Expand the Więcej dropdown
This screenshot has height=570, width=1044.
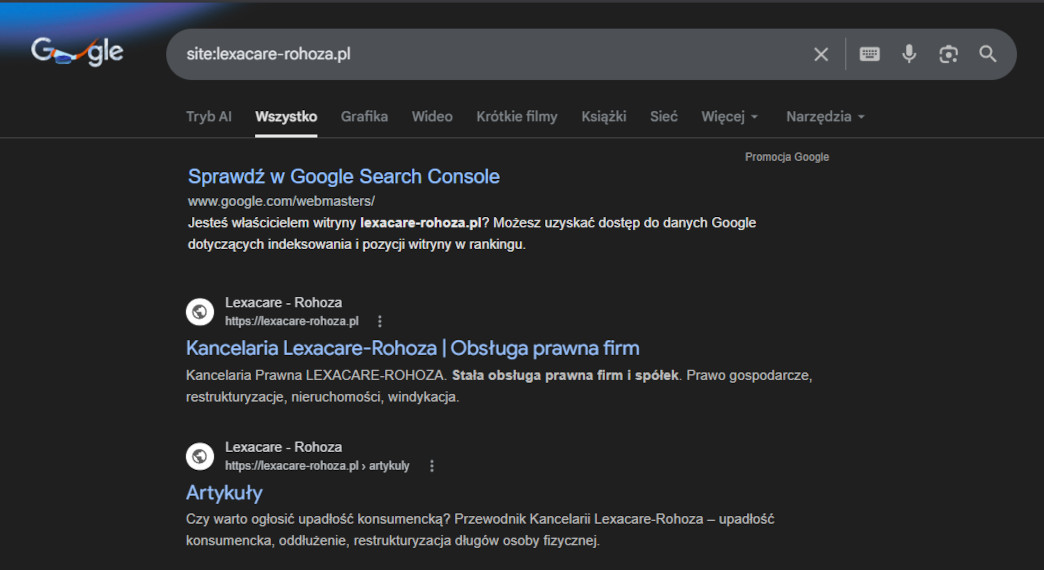(x=730, y=117)
